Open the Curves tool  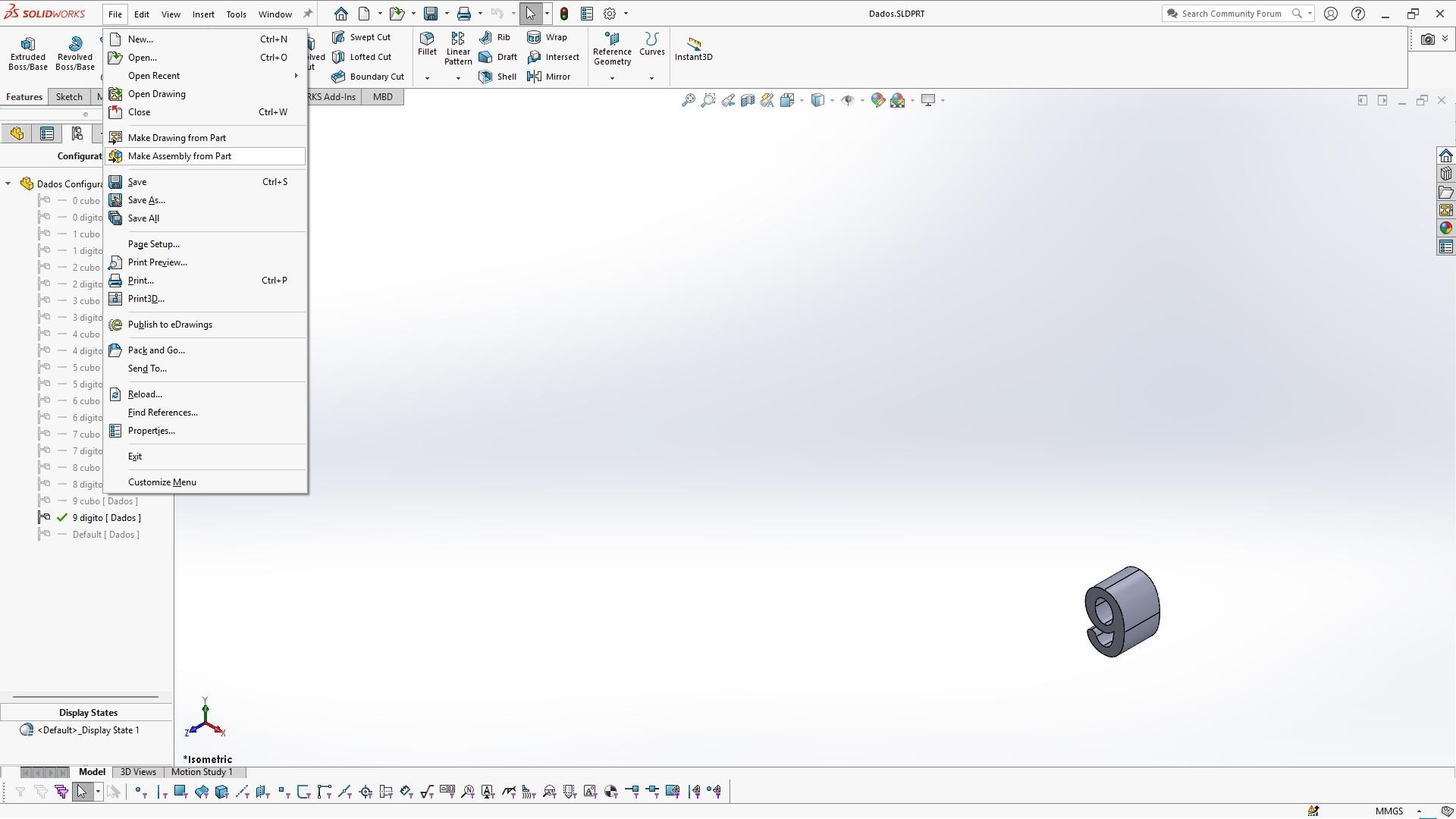(x=651, y=44)
